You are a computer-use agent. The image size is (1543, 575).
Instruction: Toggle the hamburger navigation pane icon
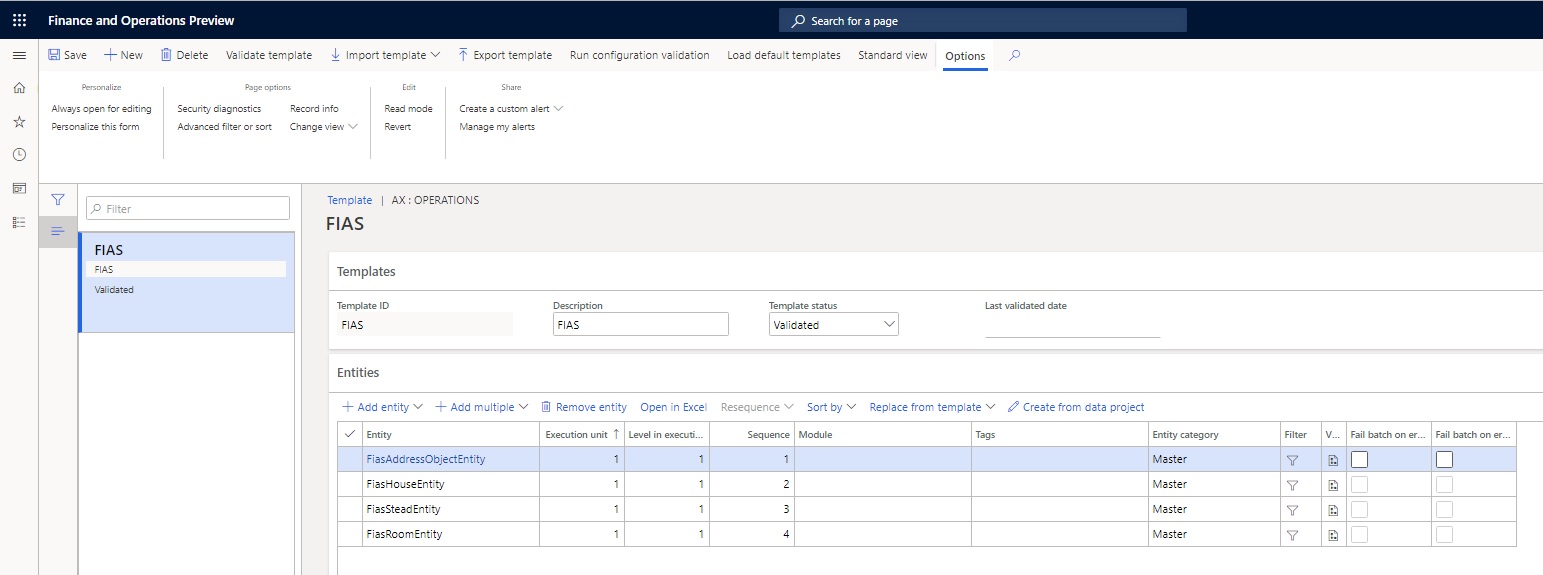pos(19,55)
